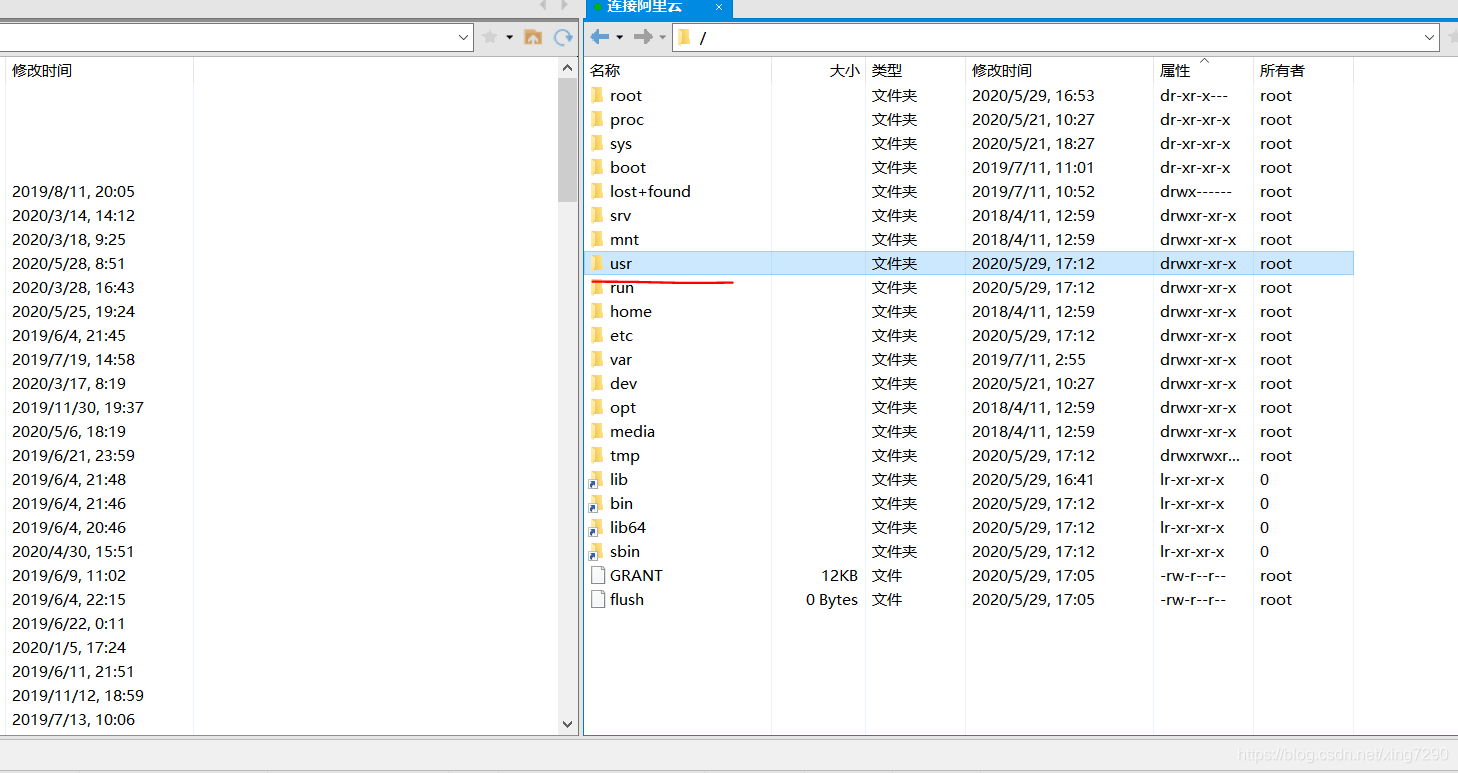Select the var folder icon
This screenshot has height=773, width=1458.
(597, 359)
